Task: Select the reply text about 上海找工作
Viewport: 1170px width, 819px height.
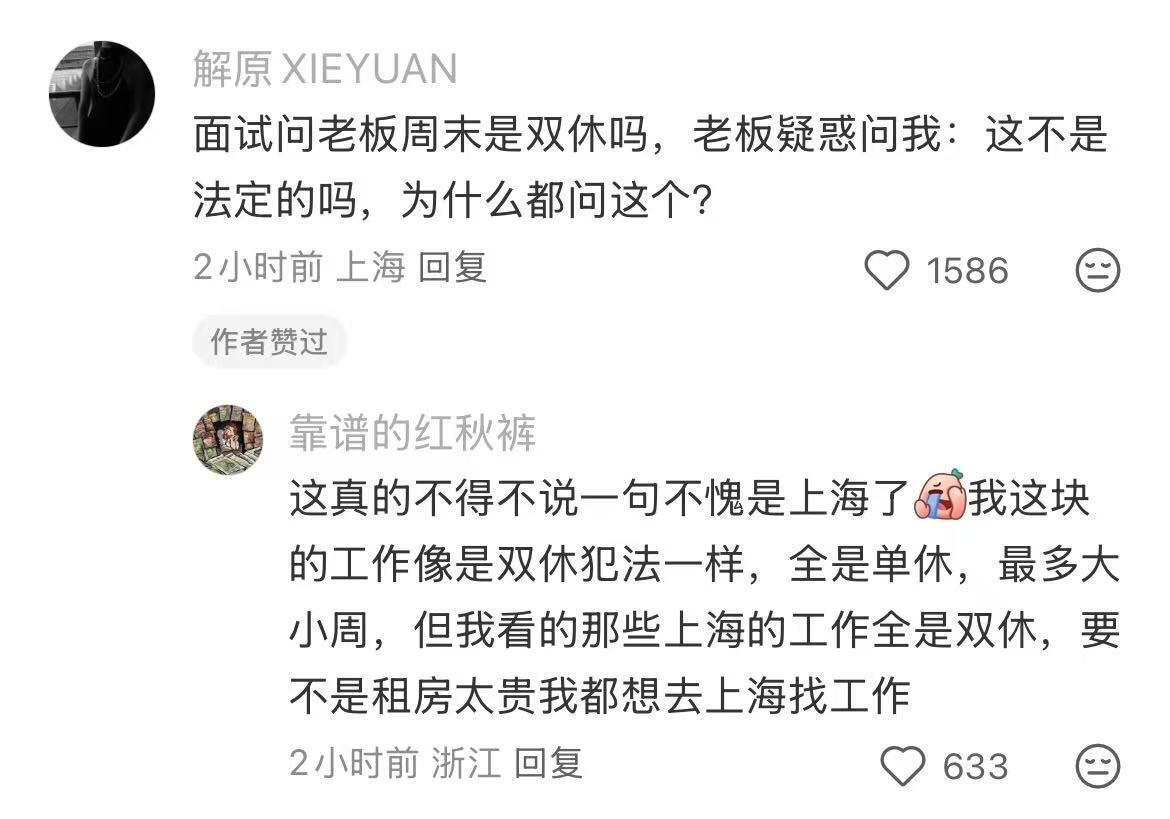Action: pyautogui.click(x=704, y=597)
